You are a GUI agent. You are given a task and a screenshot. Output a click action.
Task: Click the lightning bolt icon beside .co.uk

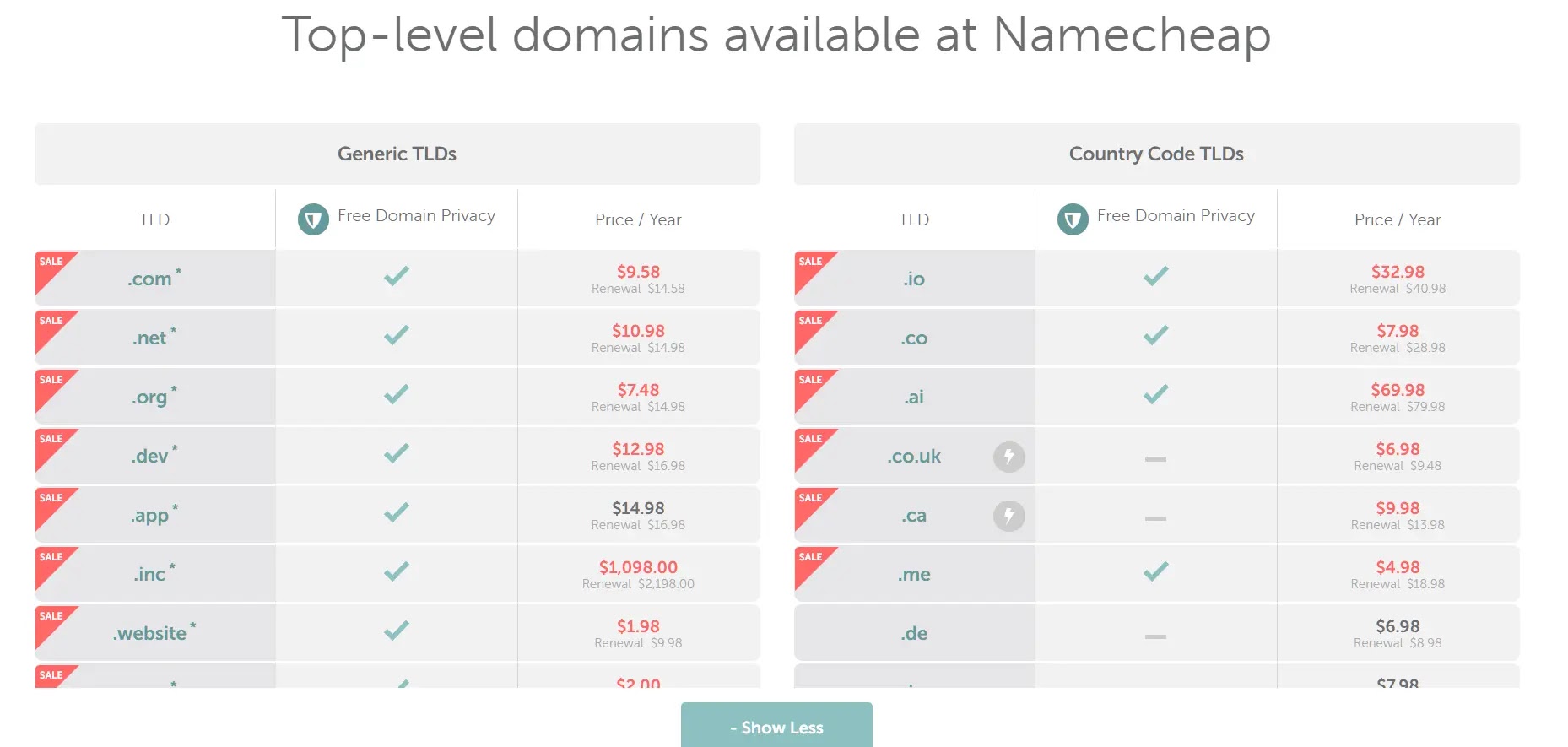(1008, 457)
